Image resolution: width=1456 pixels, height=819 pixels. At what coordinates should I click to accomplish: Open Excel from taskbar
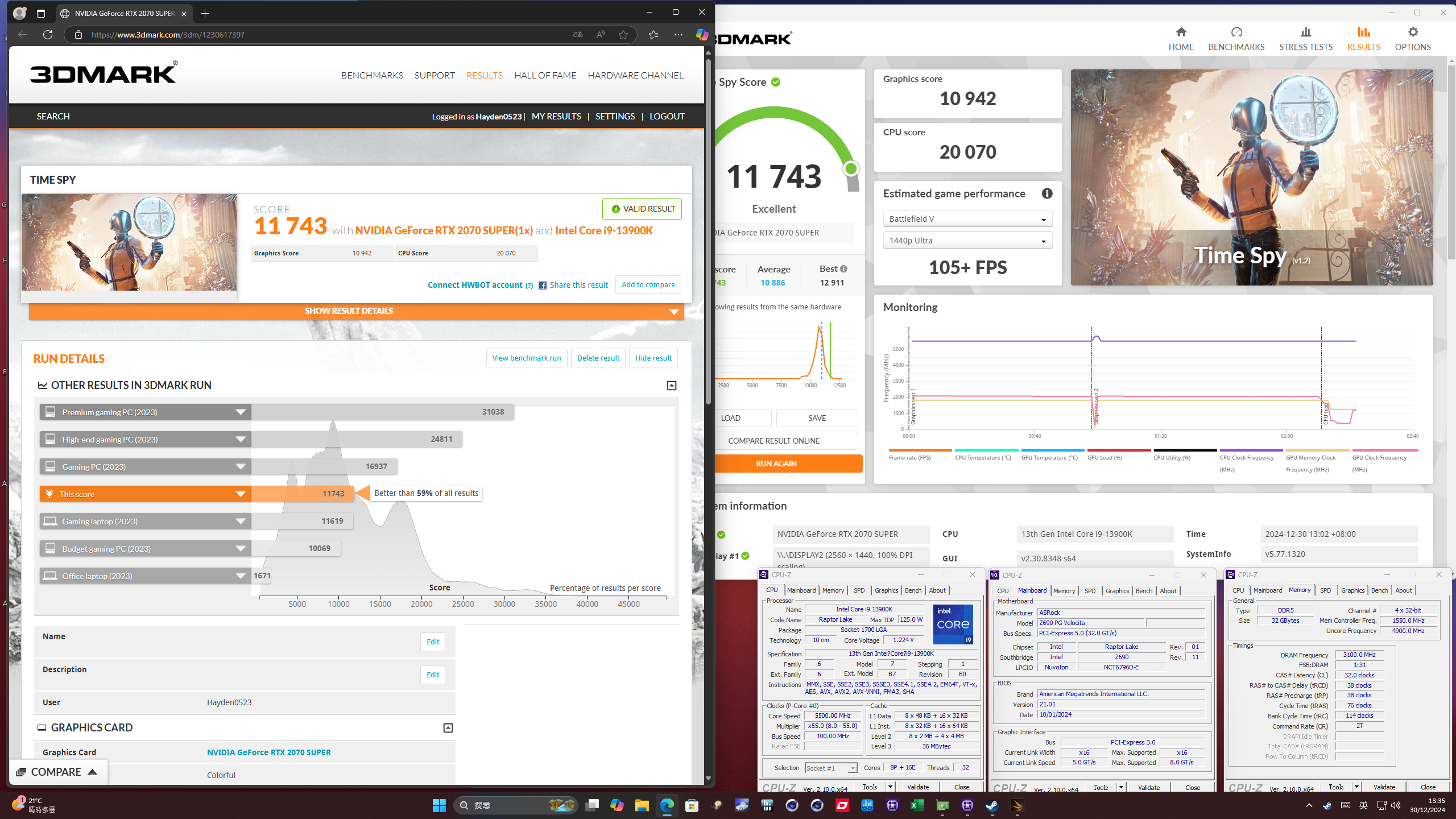click(917, 805)
